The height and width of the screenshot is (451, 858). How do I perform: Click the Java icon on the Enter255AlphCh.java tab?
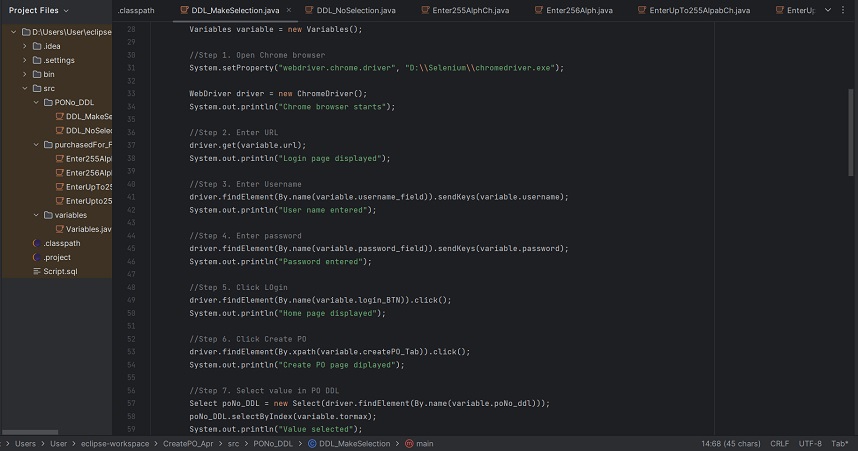tap(425, 10)
